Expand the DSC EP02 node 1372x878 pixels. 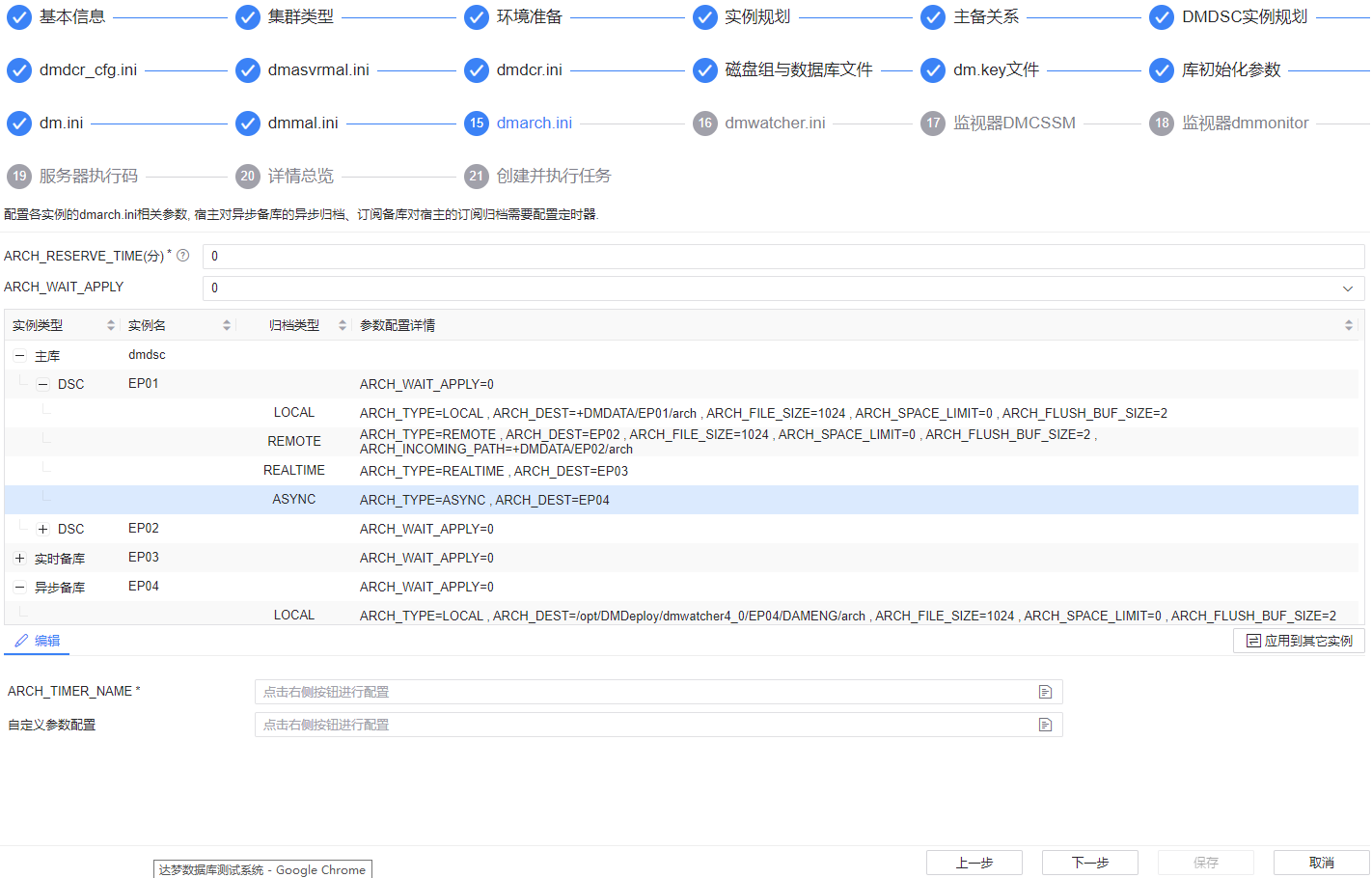click(42, 530)
